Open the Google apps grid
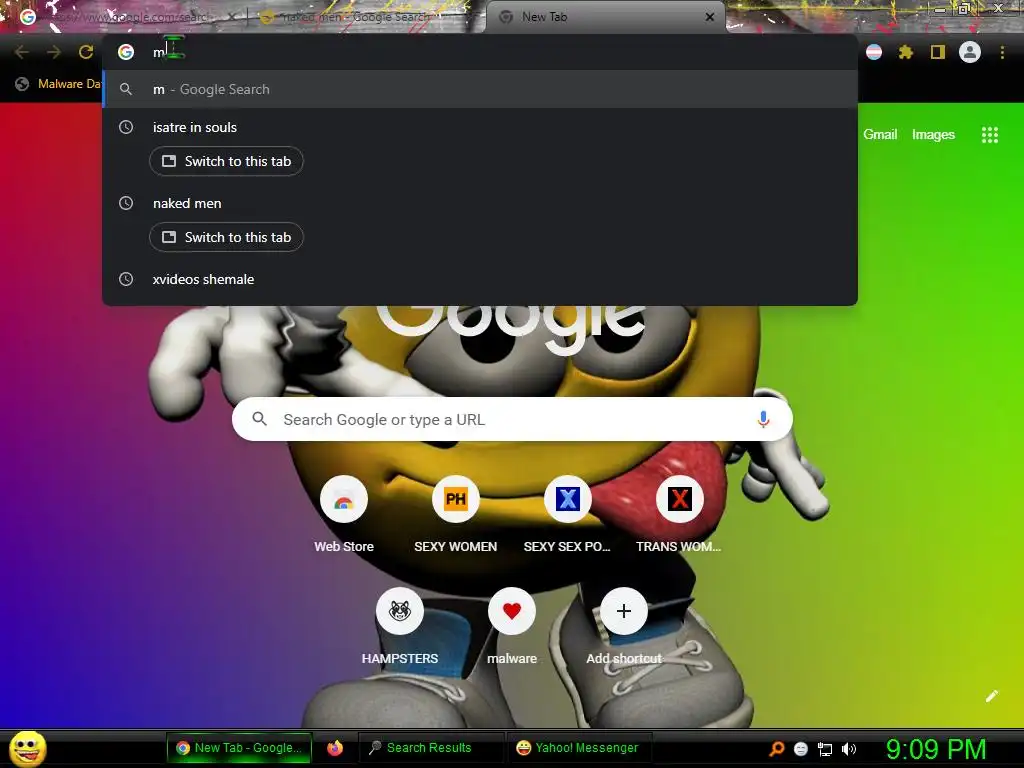Viewport: 1024px width, 768px height. coord(990,135)
